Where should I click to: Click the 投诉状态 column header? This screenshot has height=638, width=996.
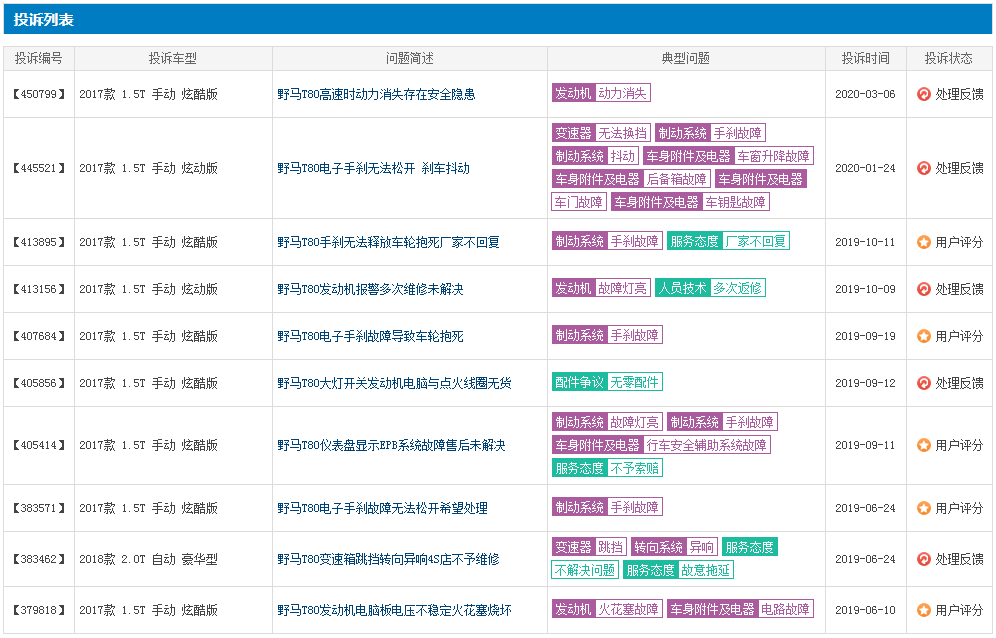click(948, 58)
